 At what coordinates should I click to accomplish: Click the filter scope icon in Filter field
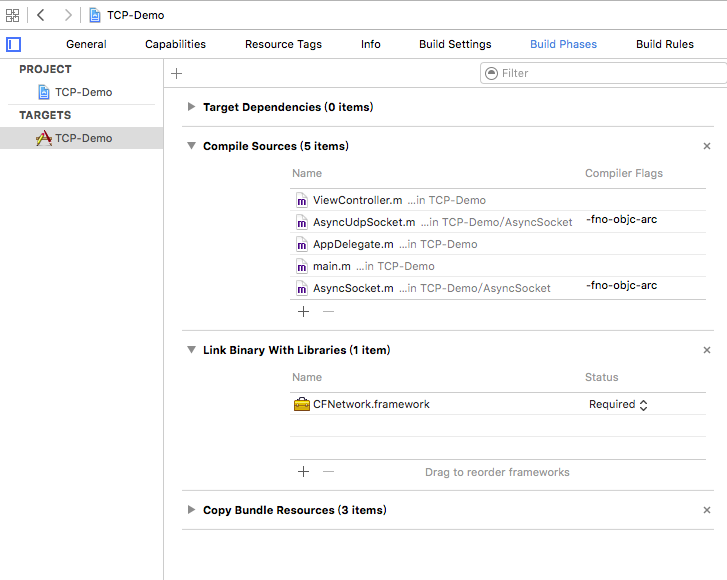pyautogui.click(x=491, y=73)
